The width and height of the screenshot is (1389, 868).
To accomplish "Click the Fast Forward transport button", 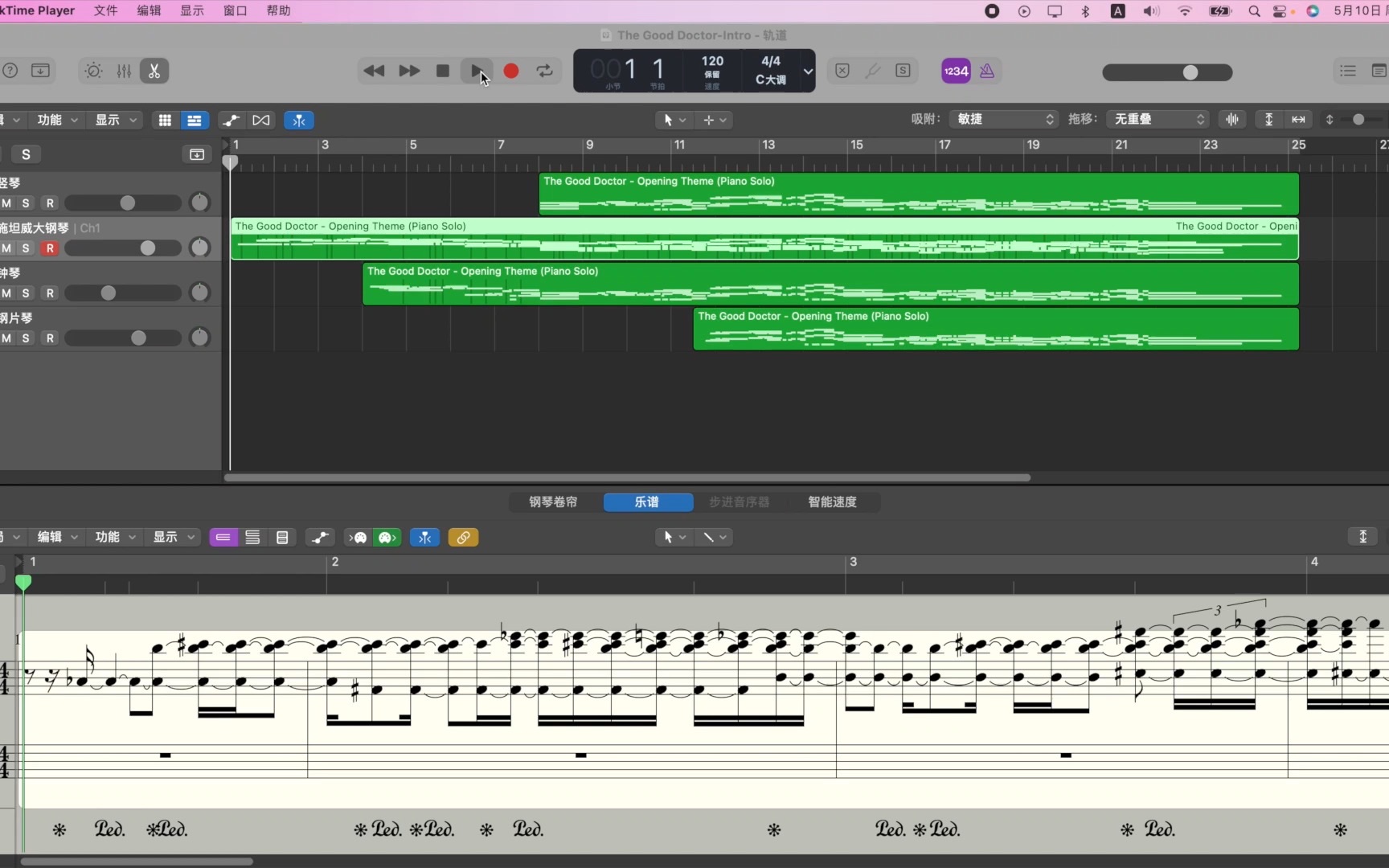I will tap(409, 71).
